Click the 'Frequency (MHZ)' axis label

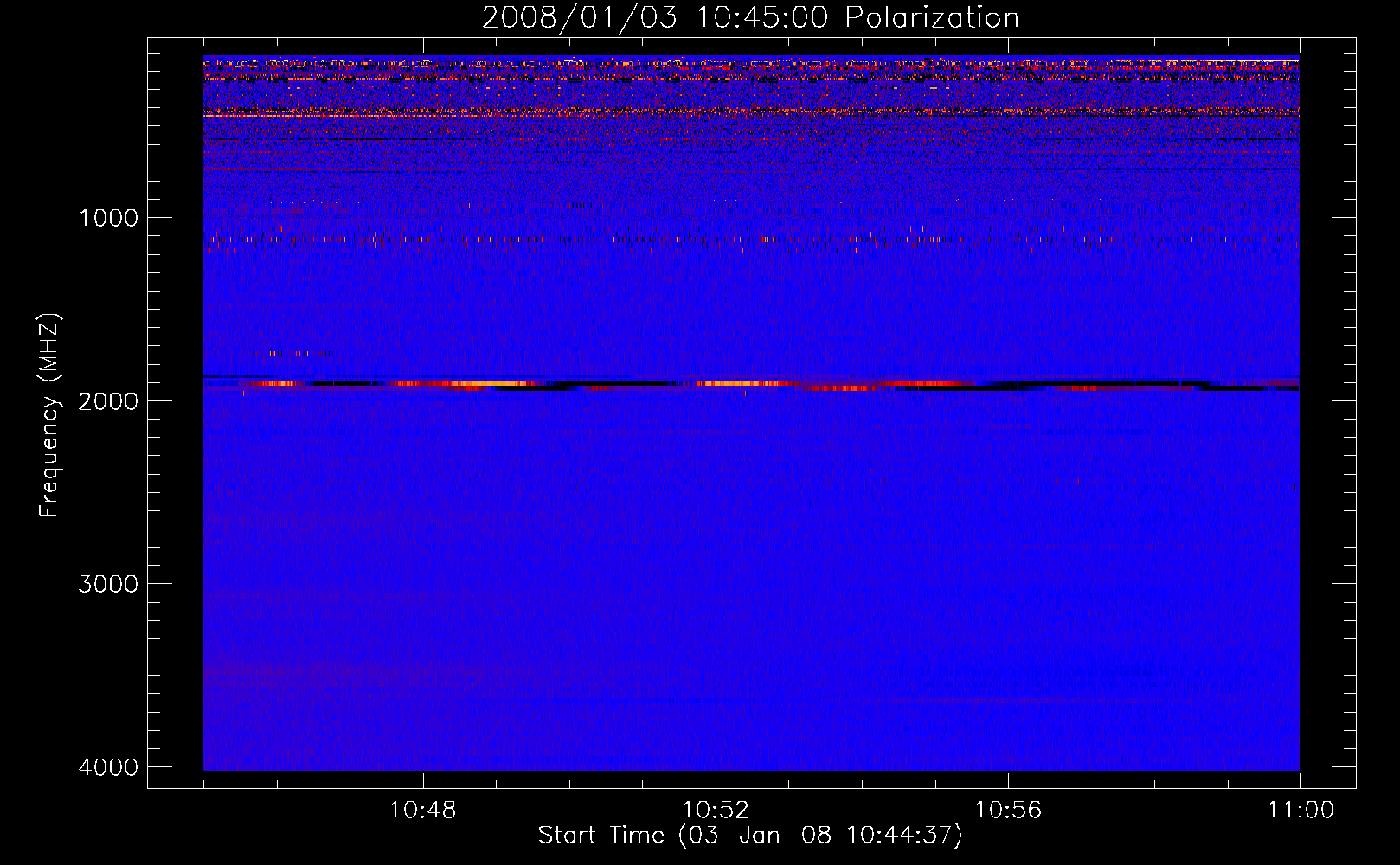coord(49,415)
